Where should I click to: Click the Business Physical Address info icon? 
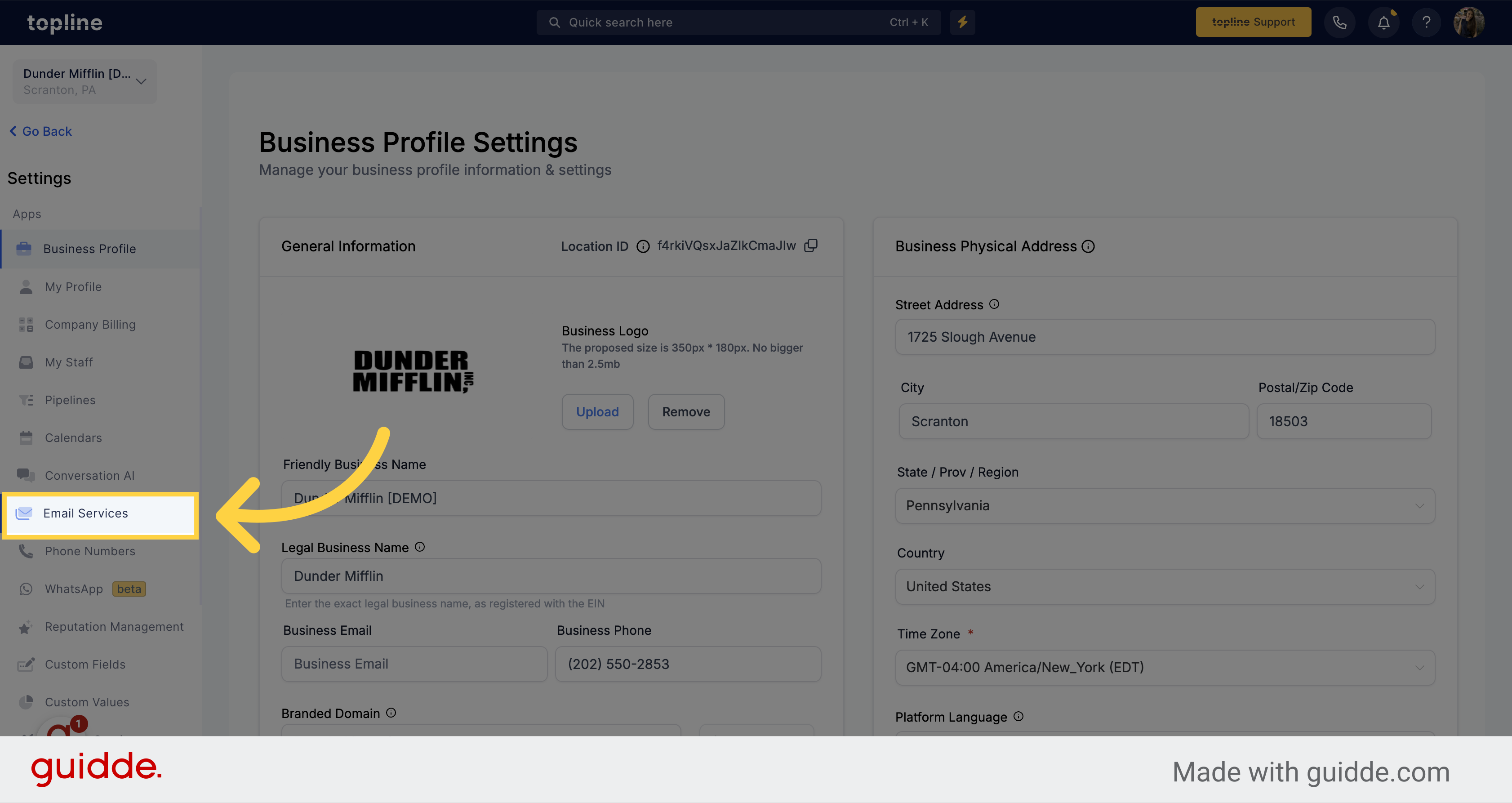click(1088, 246)
